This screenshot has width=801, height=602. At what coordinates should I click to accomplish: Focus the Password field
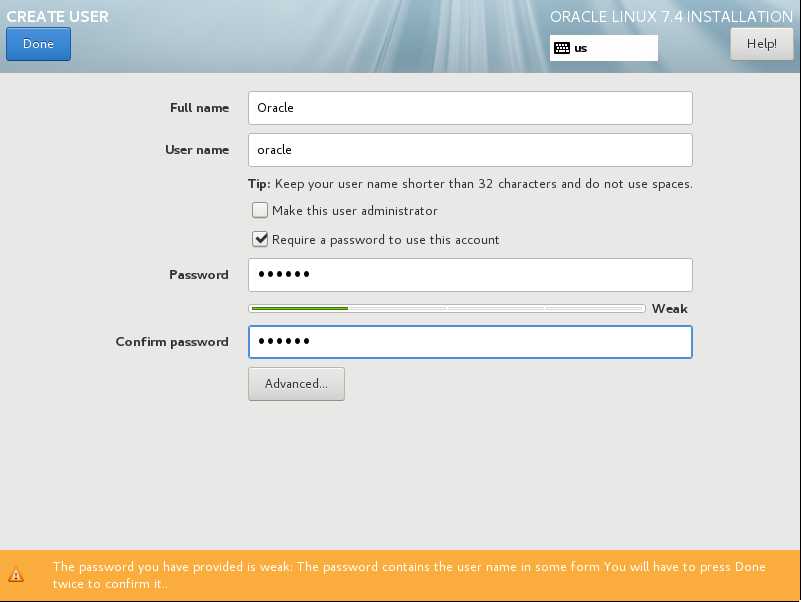pos(470,275)
